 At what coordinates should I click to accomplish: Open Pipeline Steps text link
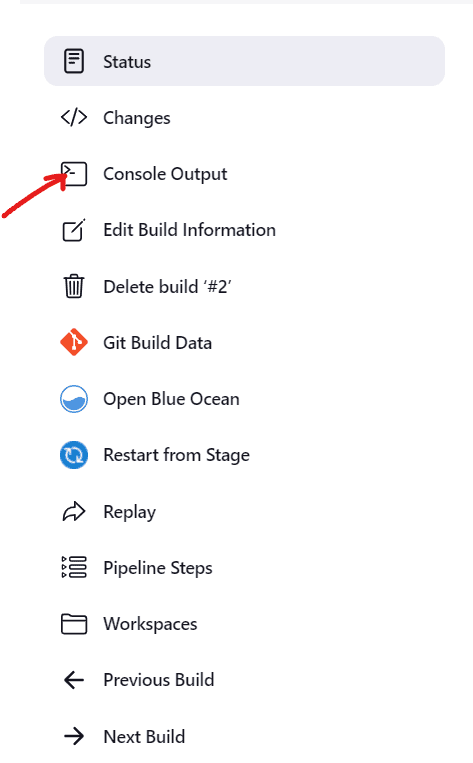pos(158,568)
